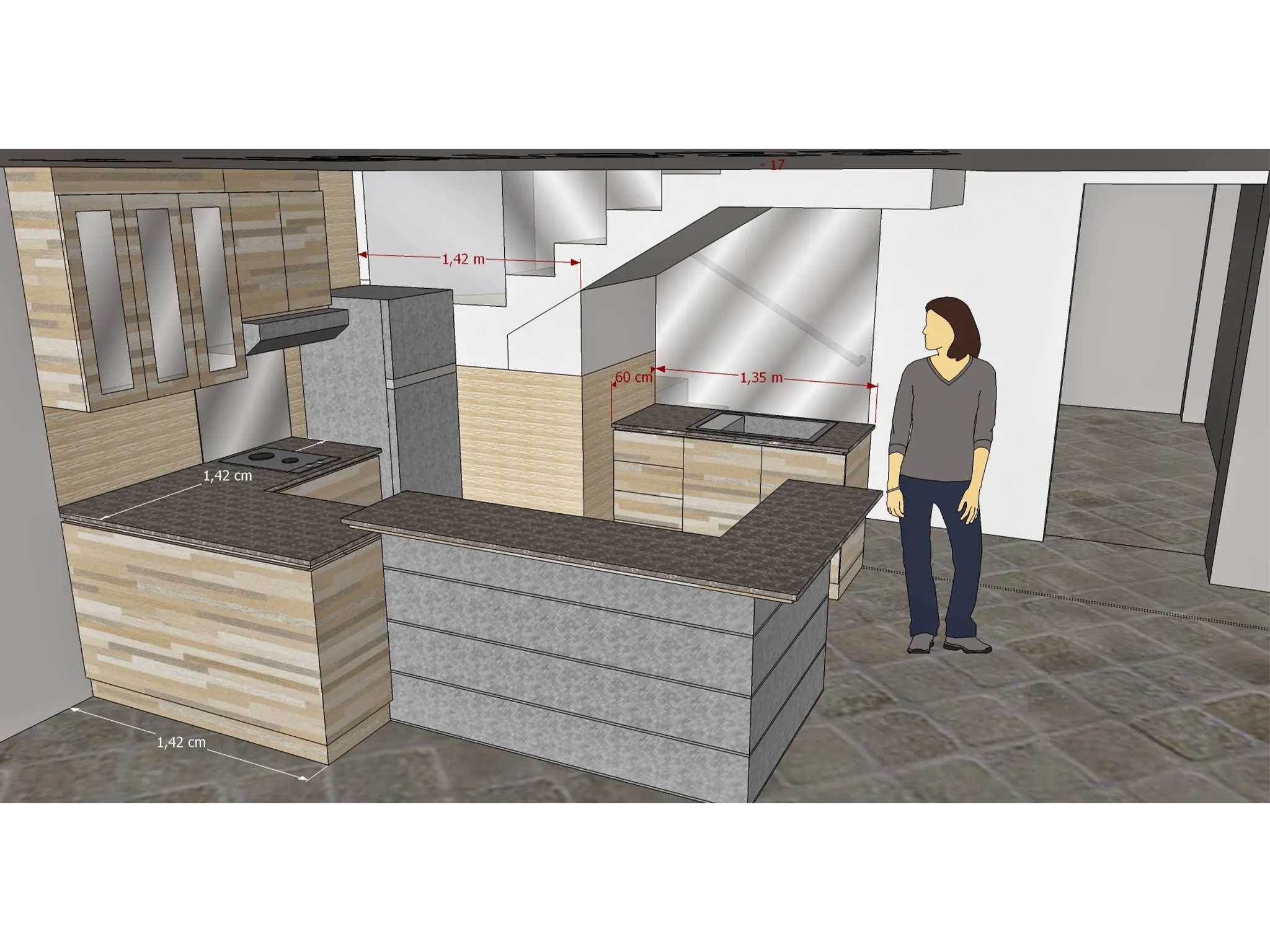Select the 1,35 m dimension text

click(x=761, y=377)
